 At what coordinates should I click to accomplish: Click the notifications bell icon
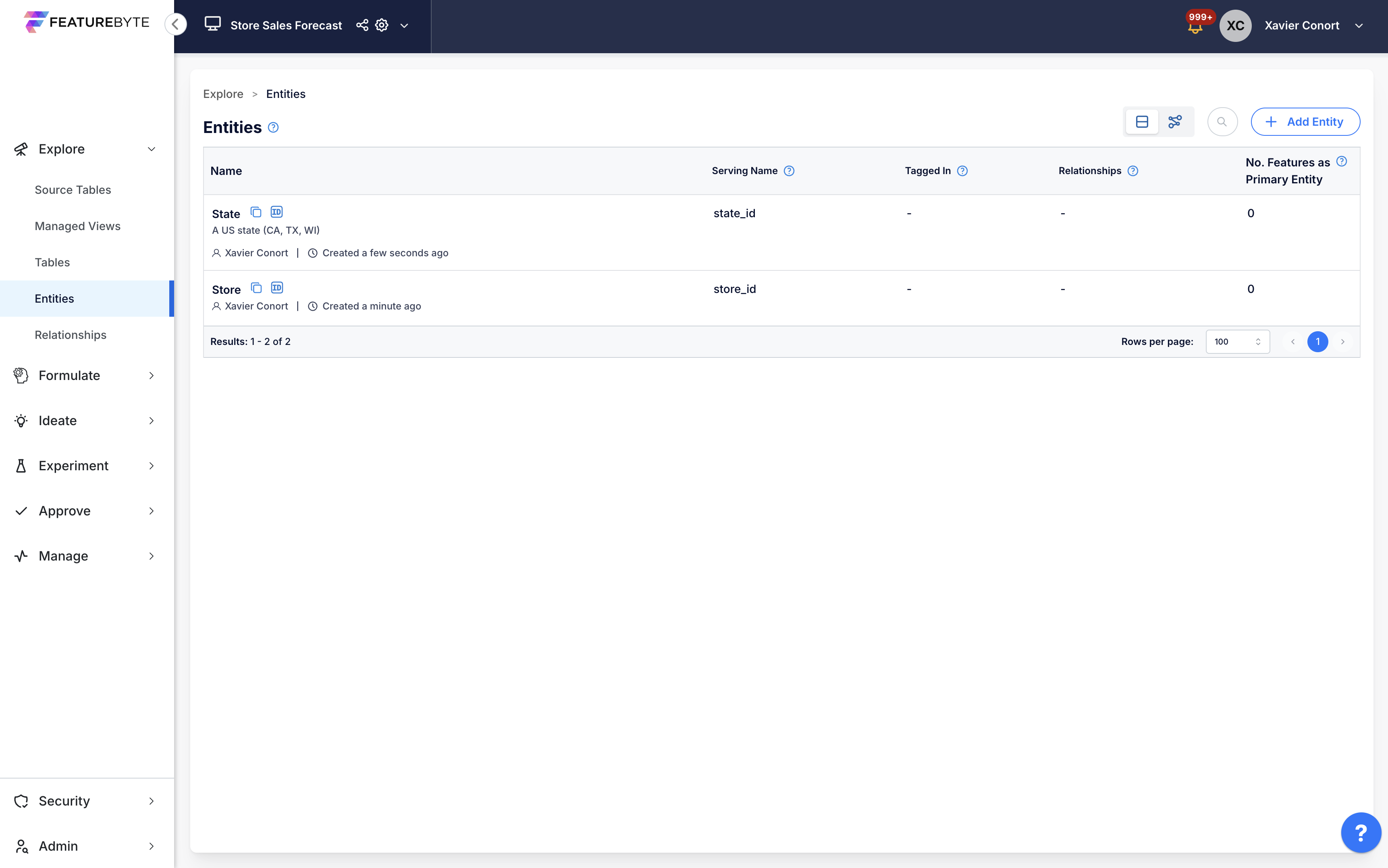1195,27
